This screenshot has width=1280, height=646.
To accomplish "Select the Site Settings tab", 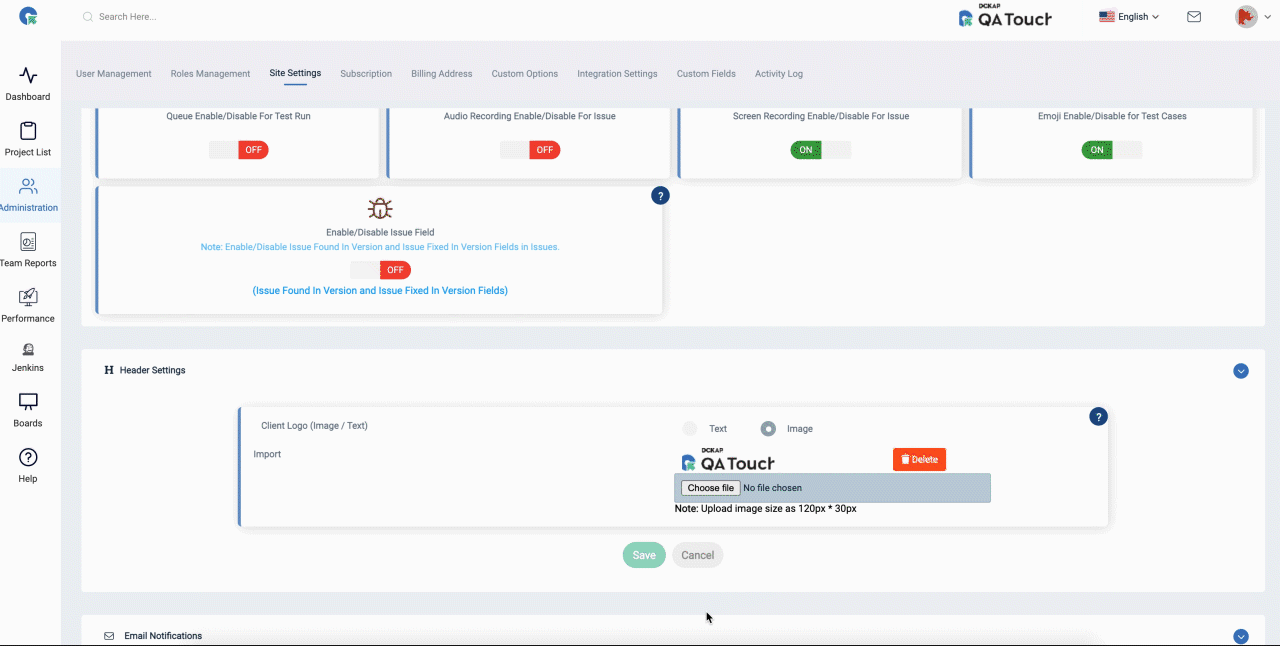I will pos(295,73).
